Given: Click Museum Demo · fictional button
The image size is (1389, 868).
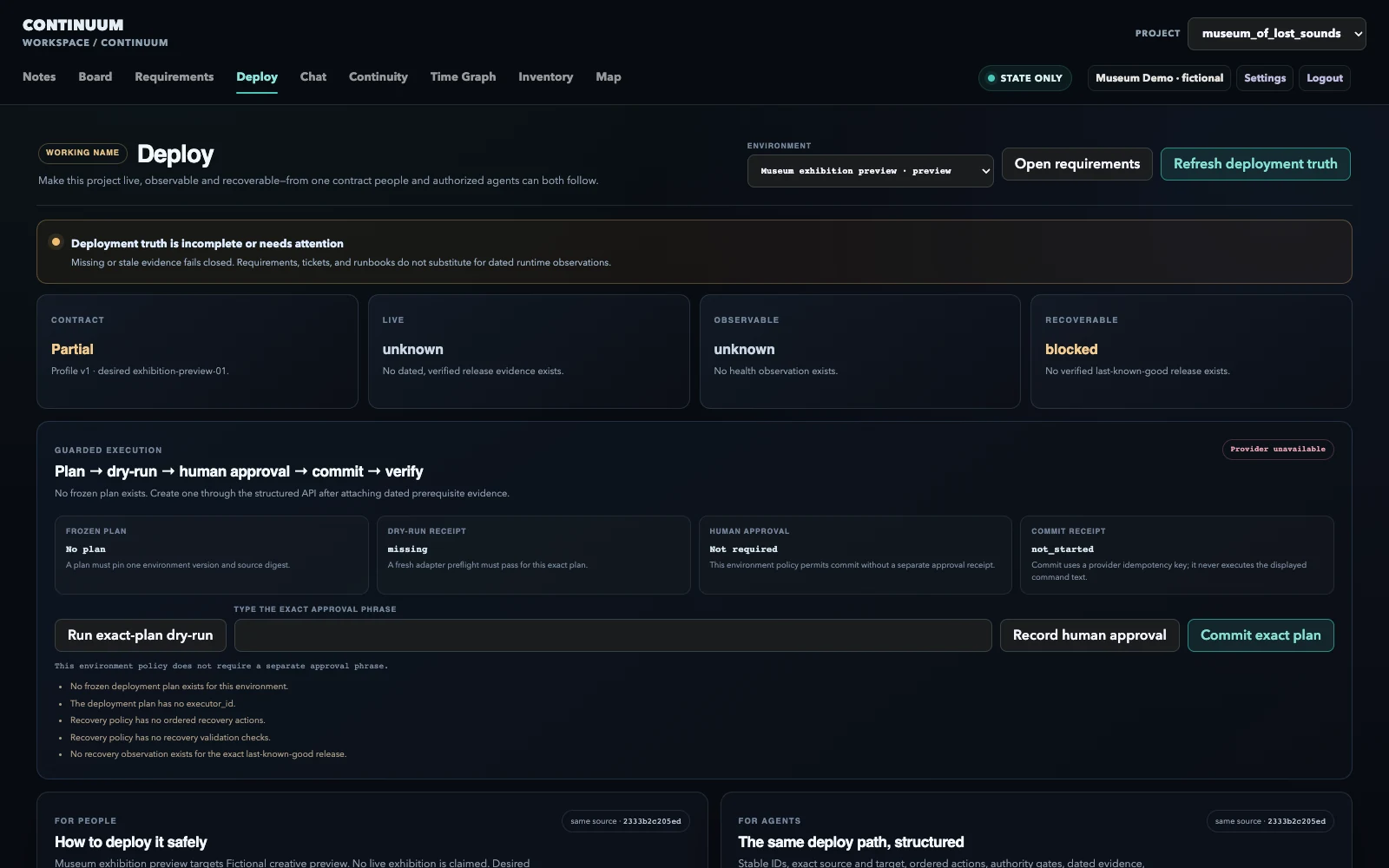Looking at the screenshot, I should pos(1159,78).
